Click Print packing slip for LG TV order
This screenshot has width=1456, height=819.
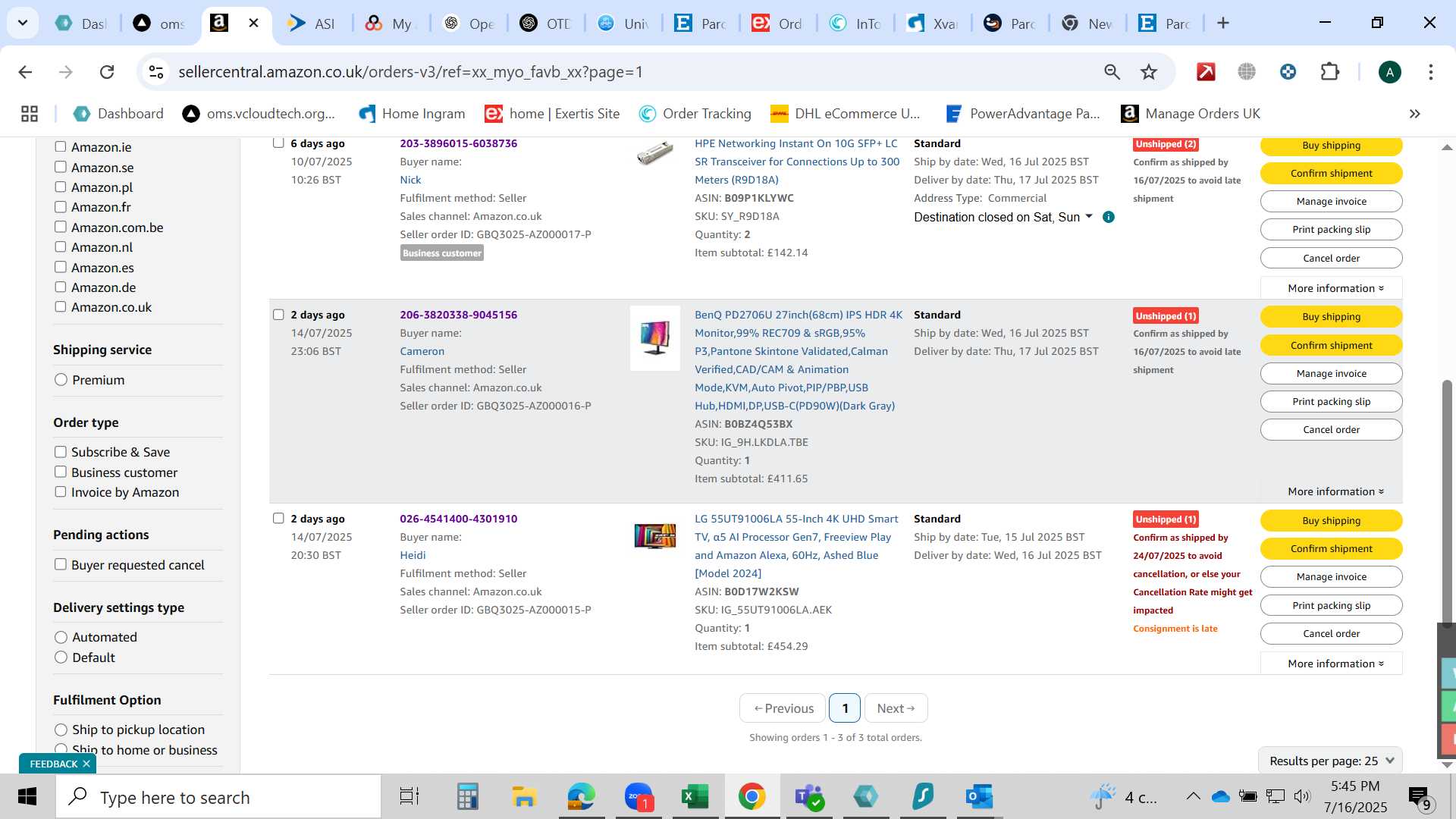pyautogui.click(x=1331, y=605)
